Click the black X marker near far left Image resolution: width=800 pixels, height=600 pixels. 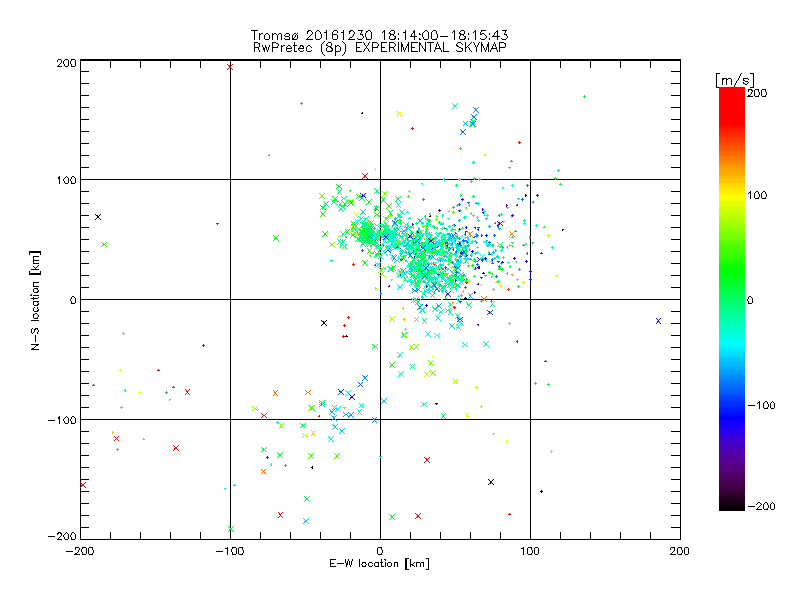click(98, 217)
